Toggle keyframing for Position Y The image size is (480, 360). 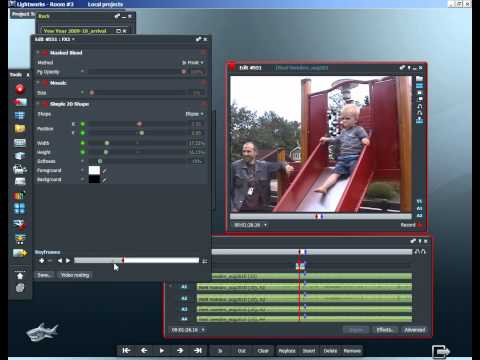coord(83,133)
